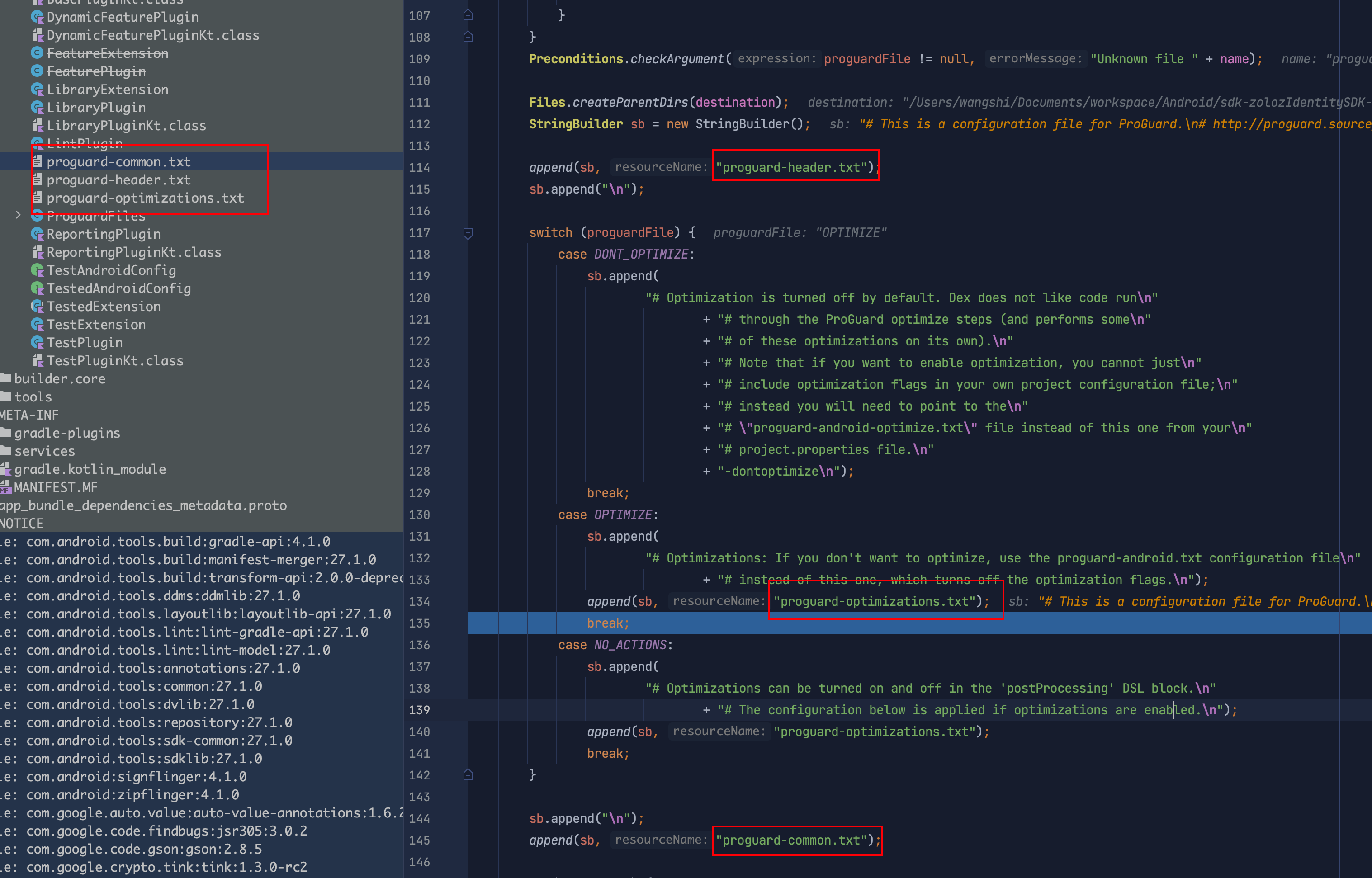Image resolution: width=1372 pixels, height=878 pixels.
Task: Click line number 145 in the gutter
Action: click(419, 840)
